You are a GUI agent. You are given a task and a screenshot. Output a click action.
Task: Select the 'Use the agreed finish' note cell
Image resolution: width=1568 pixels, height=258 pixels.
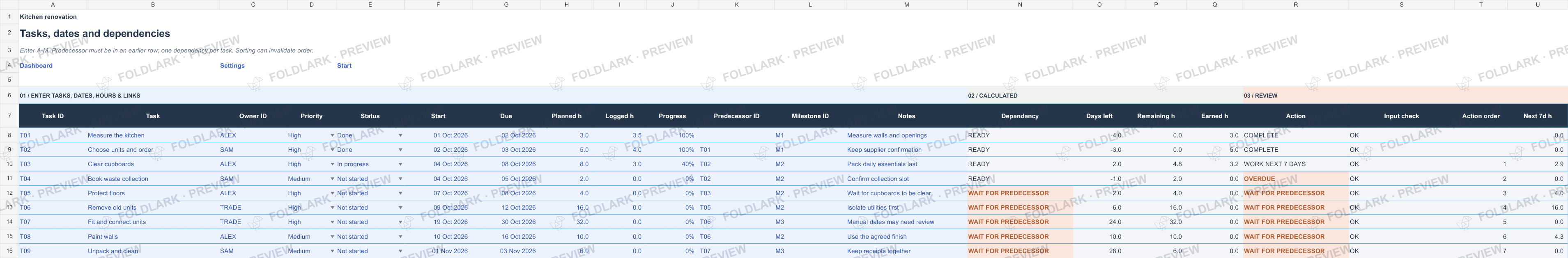(906, 237)
